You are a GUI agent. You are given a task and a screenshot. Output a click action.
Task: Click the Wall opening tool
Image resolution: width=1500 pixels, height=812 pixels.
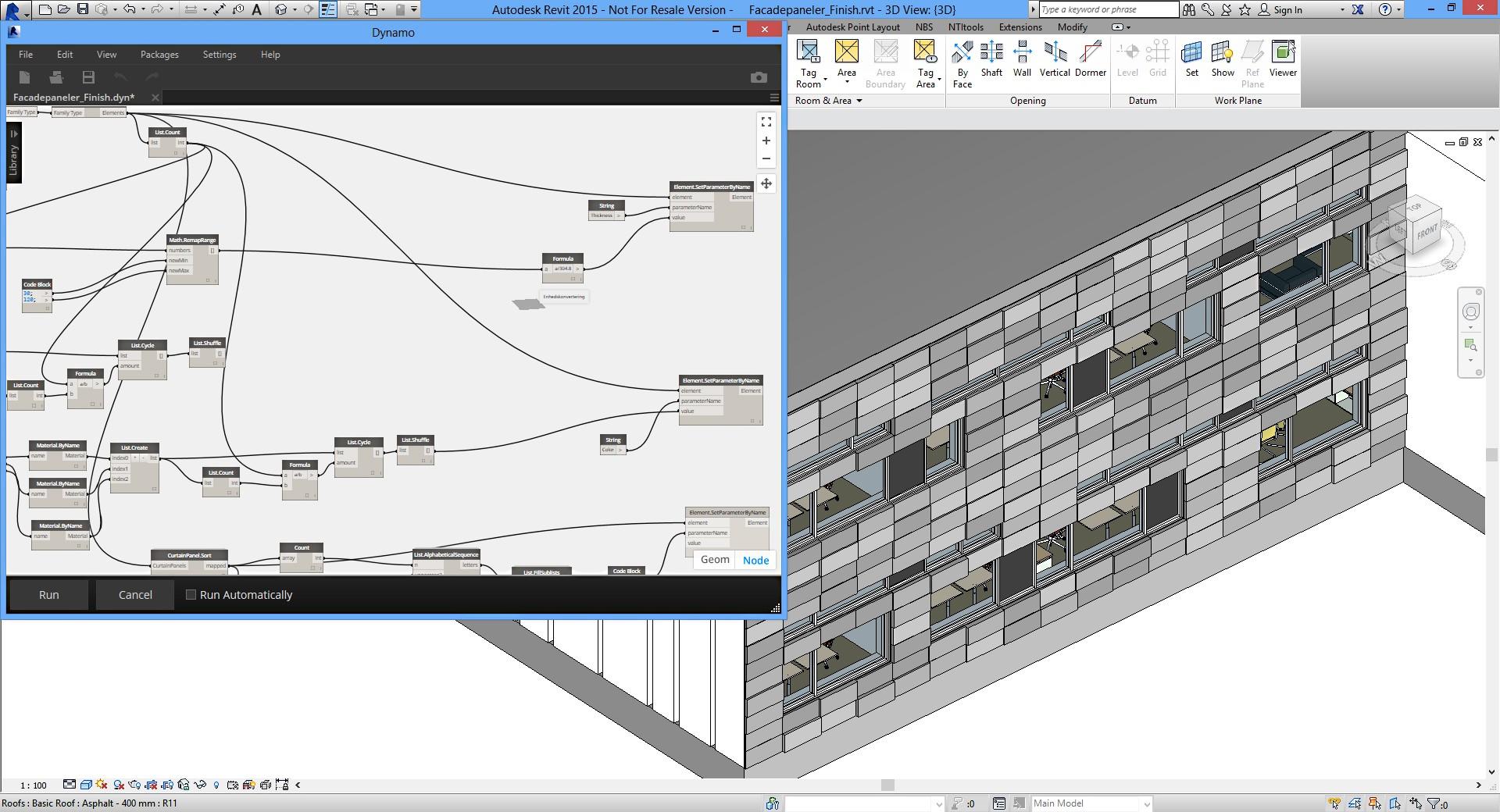click(x=1022, y=60)
